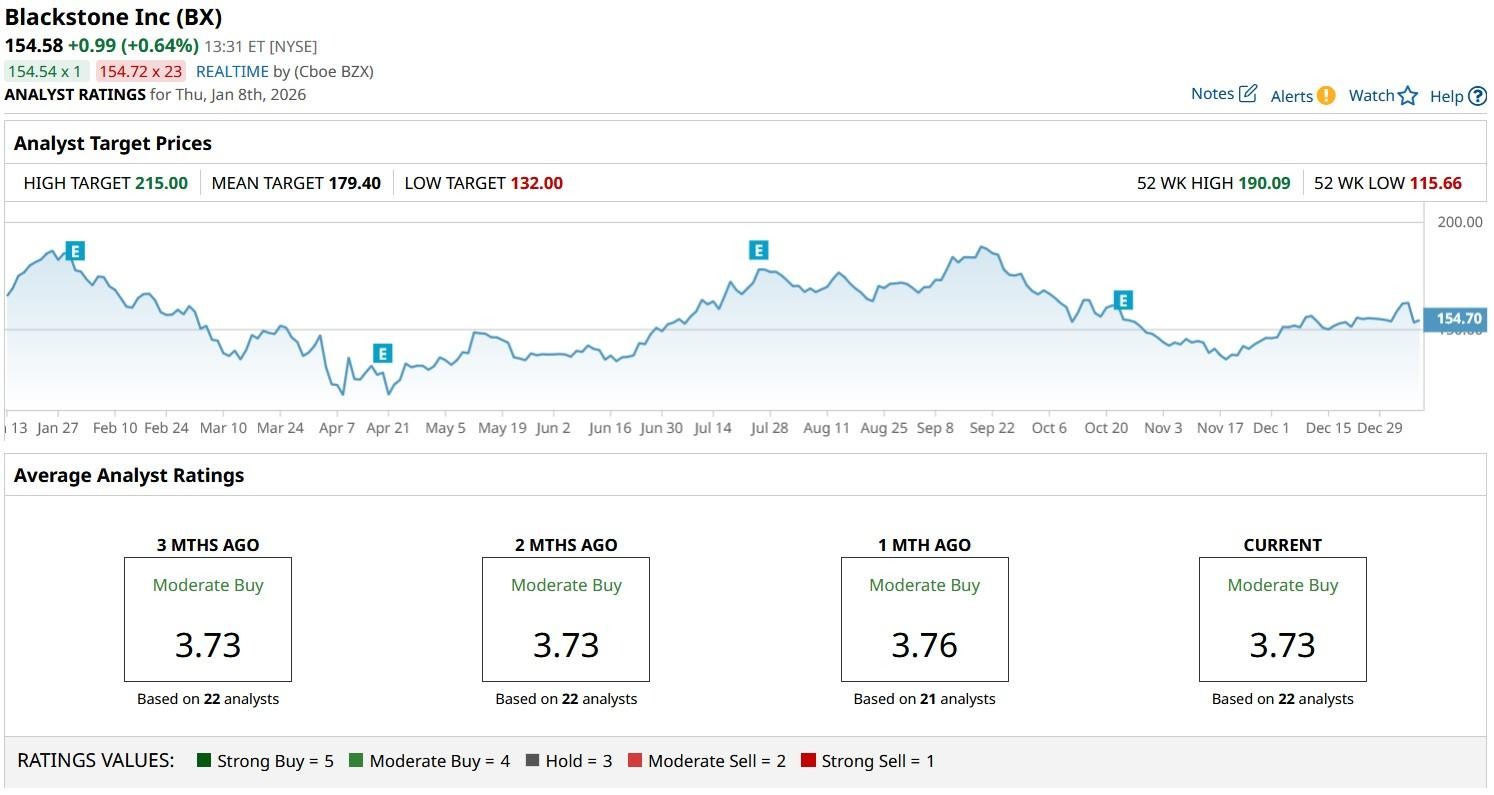1494x795 pixels.
Task: Open the Help question mark icon
Action: coord(1478,96)
